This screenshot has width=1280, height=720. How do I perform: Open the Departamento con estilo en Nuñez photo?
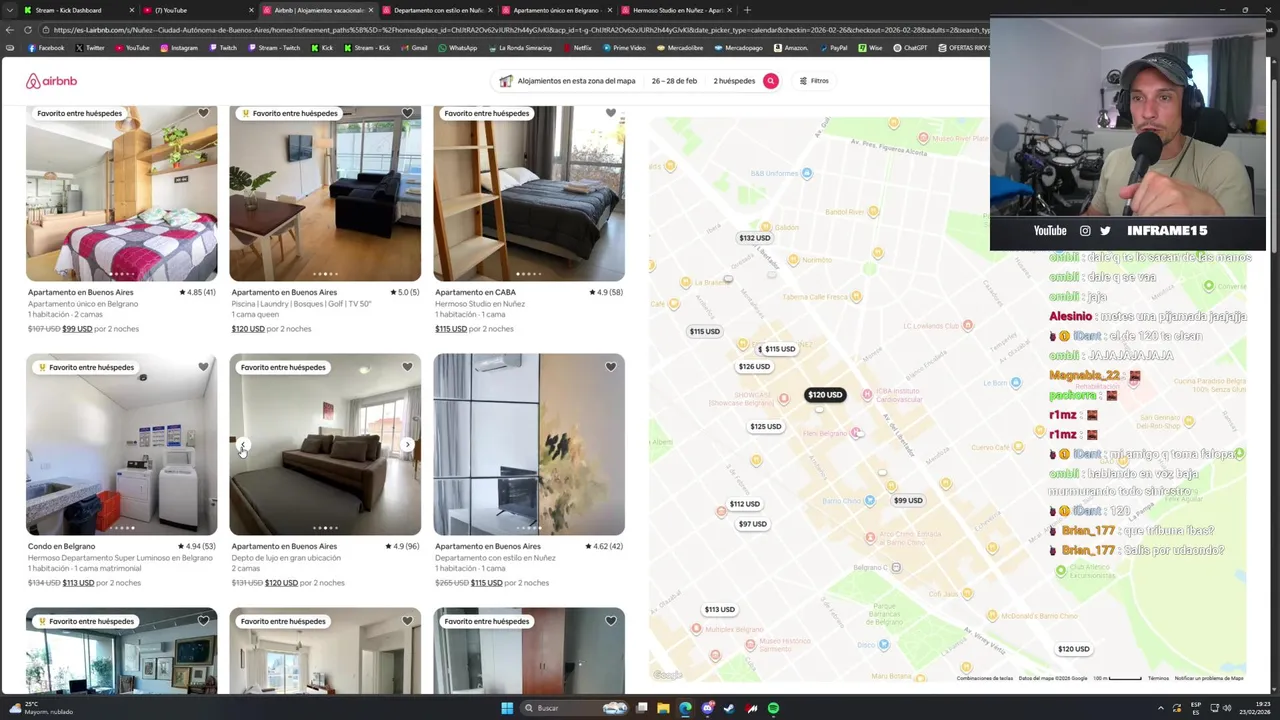pyautogui.click(x=529, y=445)
